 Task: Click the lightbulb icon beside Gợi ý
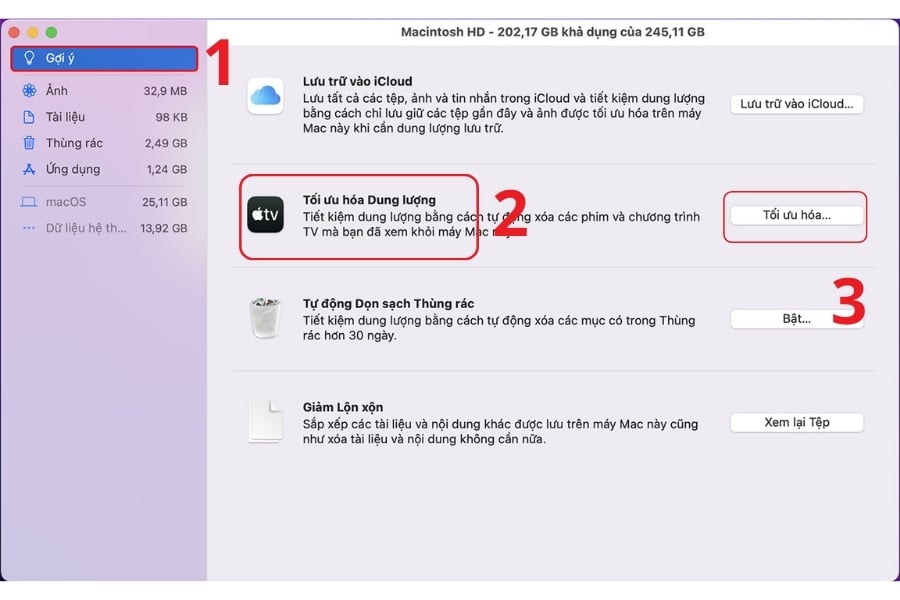[30, 58]
